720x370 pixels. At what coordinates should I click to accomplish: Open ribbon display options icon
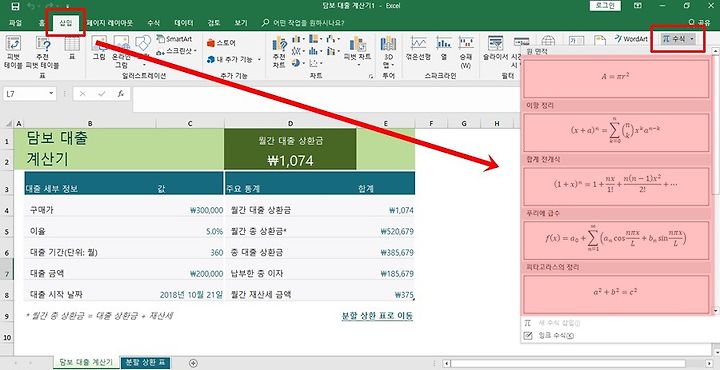point(637,6)
